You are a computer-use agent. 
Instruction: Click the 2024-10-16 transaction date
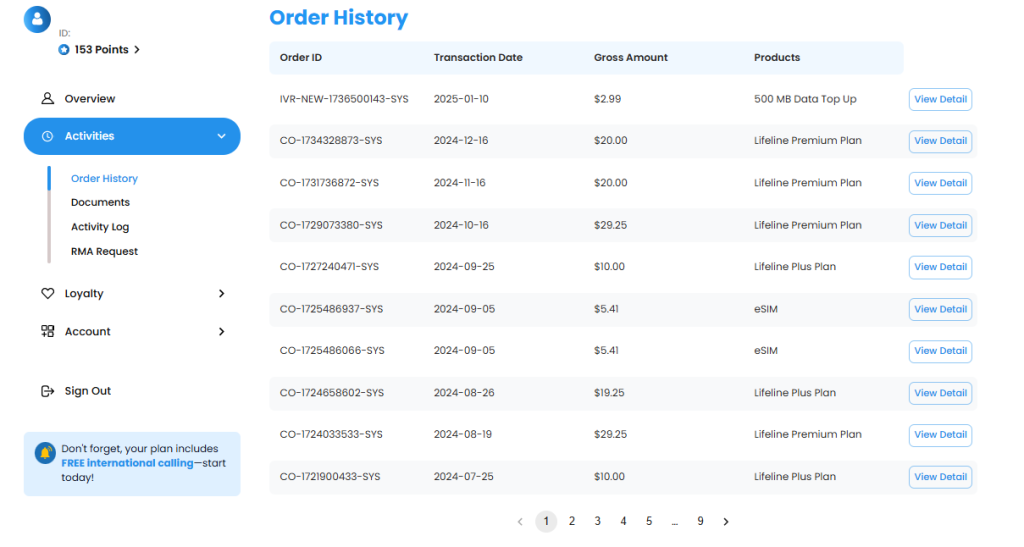[461, 225]
